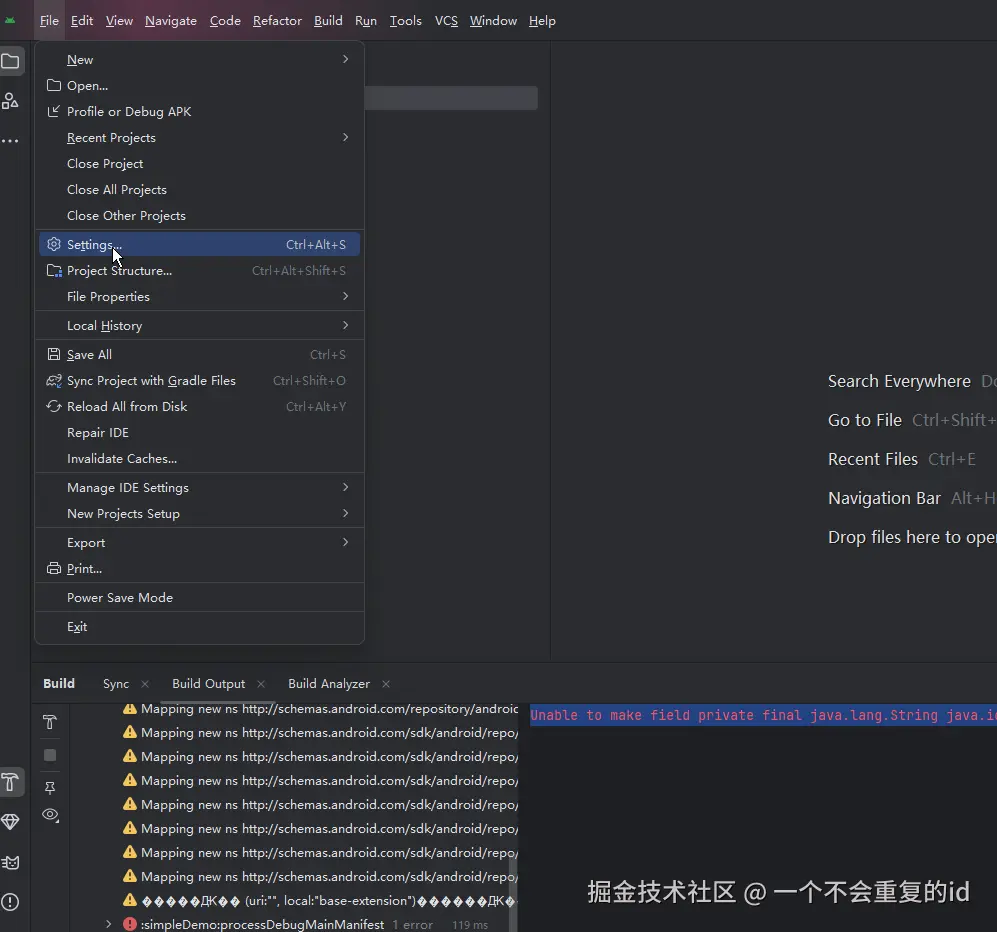Screen dimensions: 997x932
Task: Choose Settings... from the File menu
Action: [x=200, y=244]
